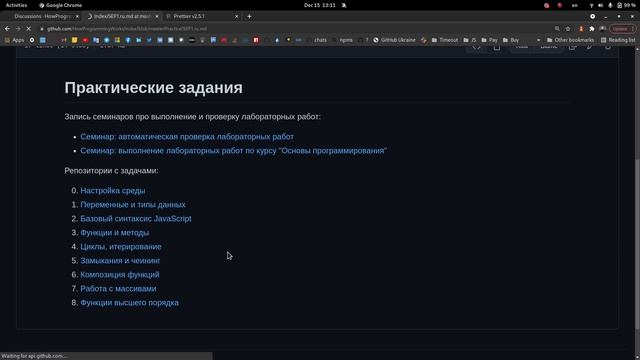Screen dimensions: 640x360
Task: Open the Dec 15 clock calendar
Action: coord(320,5)
